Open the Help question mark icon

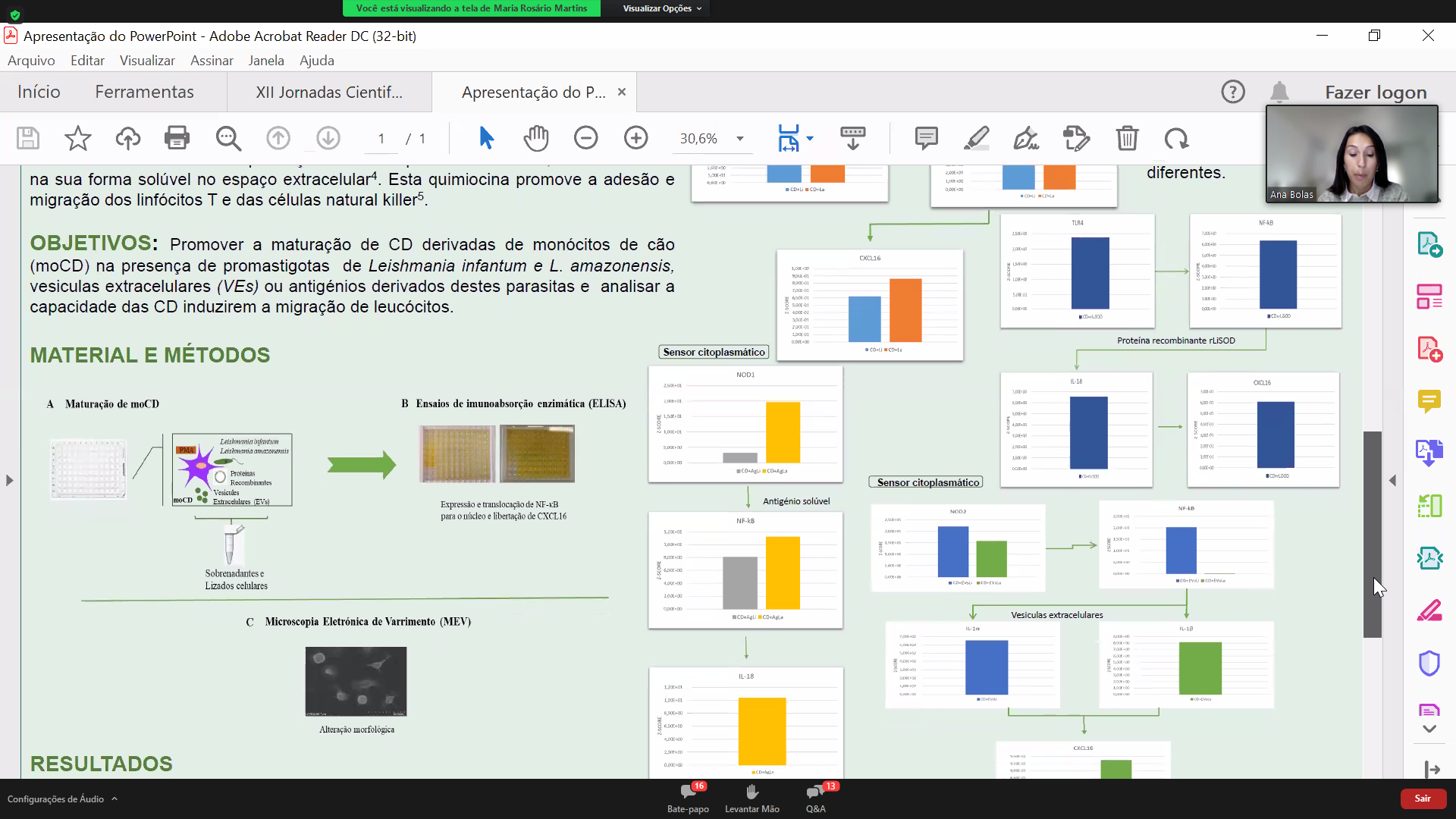click(x=1233, y=92)
